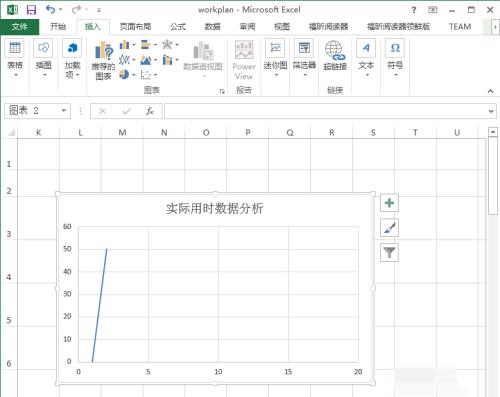Open the 表格 (Tables) group button
Screen dimensions: 500x397
[x=15, y=58]
